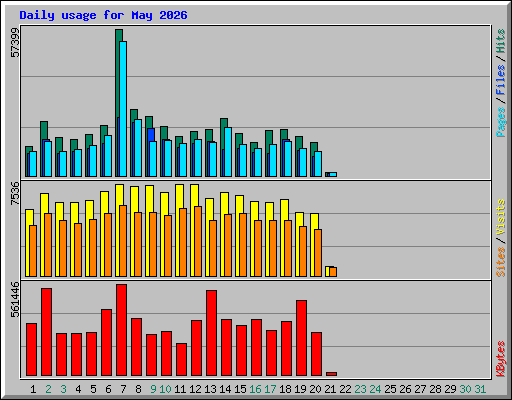
Task: Click the tallest cyan Pages bar for day 7
Action: (123, 109)
